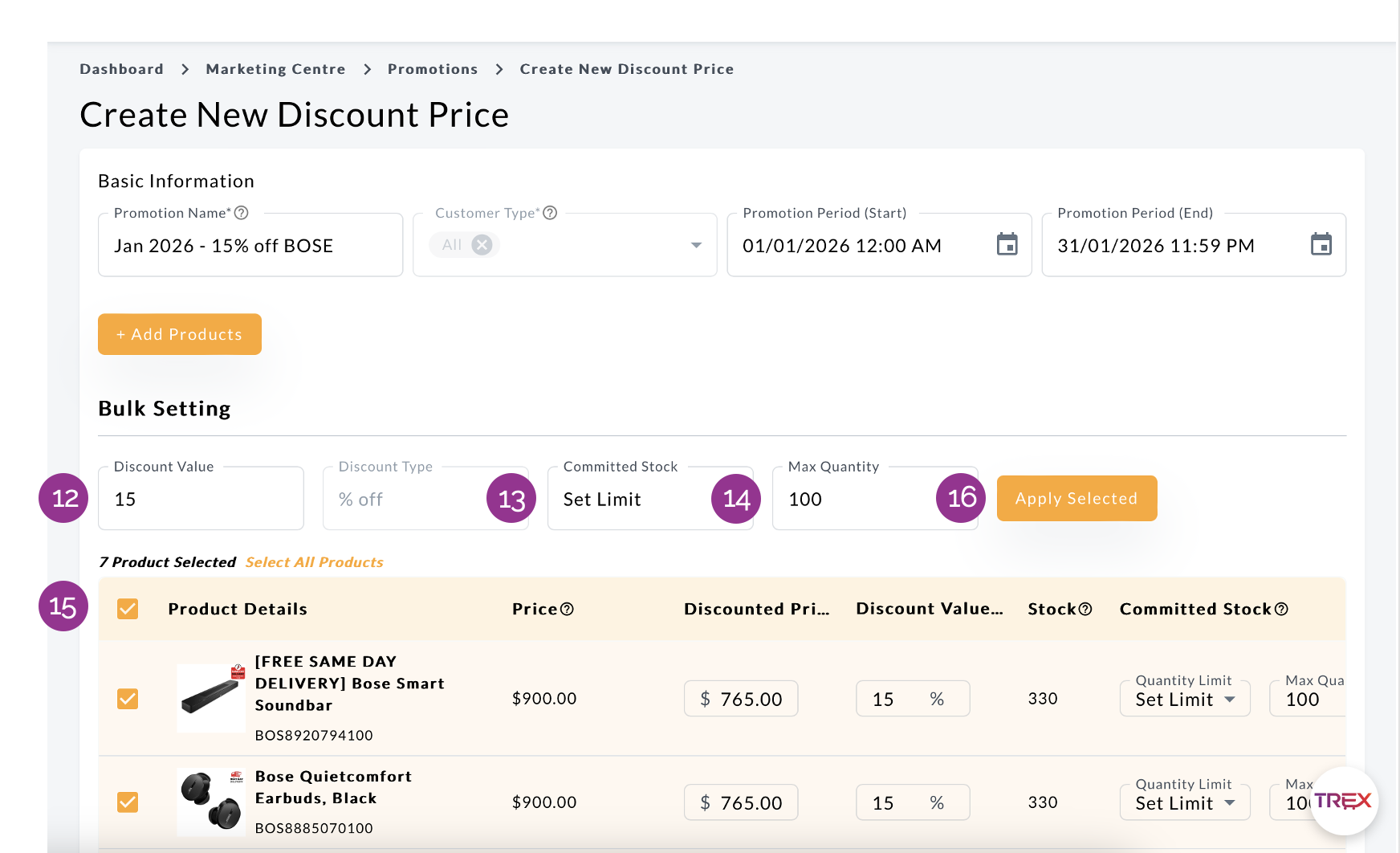Click the Select All Products link

[314, 562]
